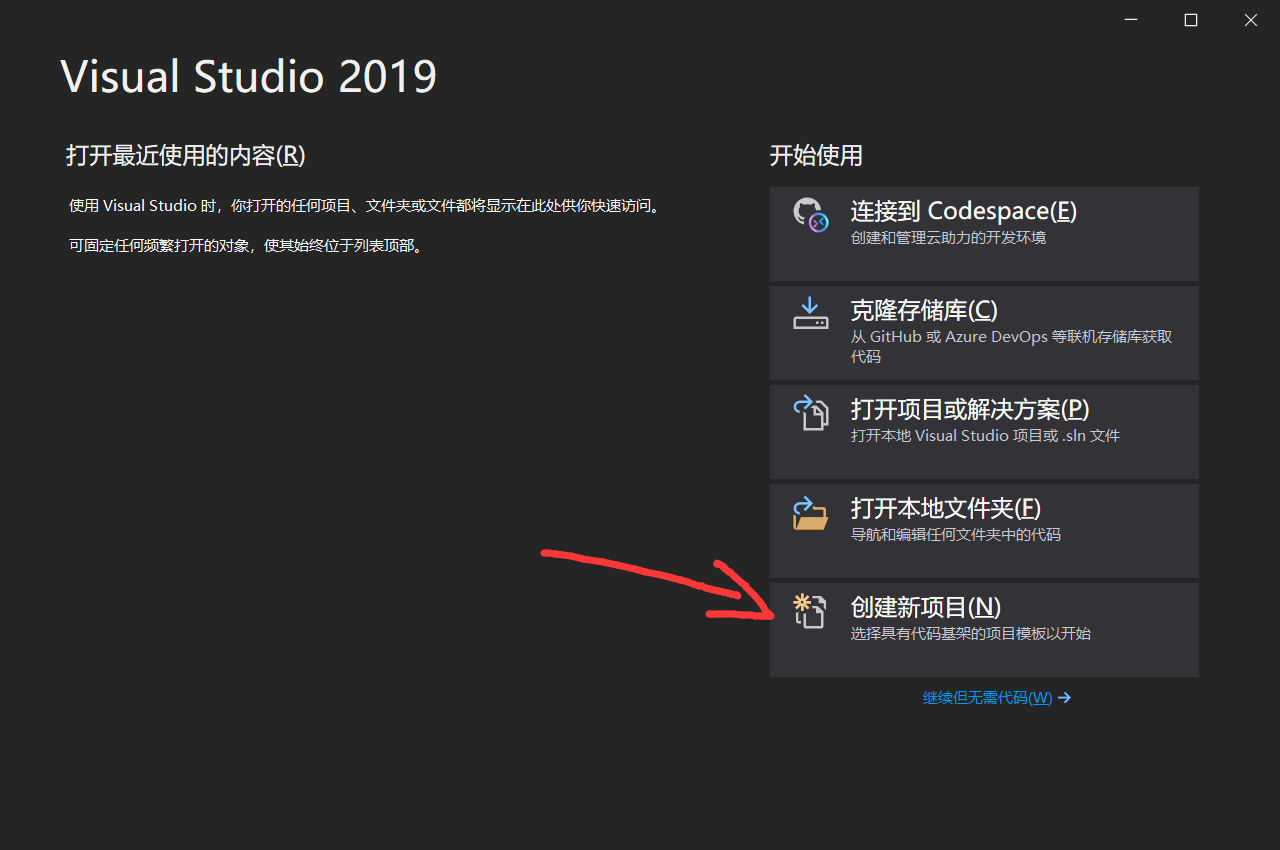Choose 打开本地文件夹(F)
This screenshot has width=1280, height=850.
[984, 530]
